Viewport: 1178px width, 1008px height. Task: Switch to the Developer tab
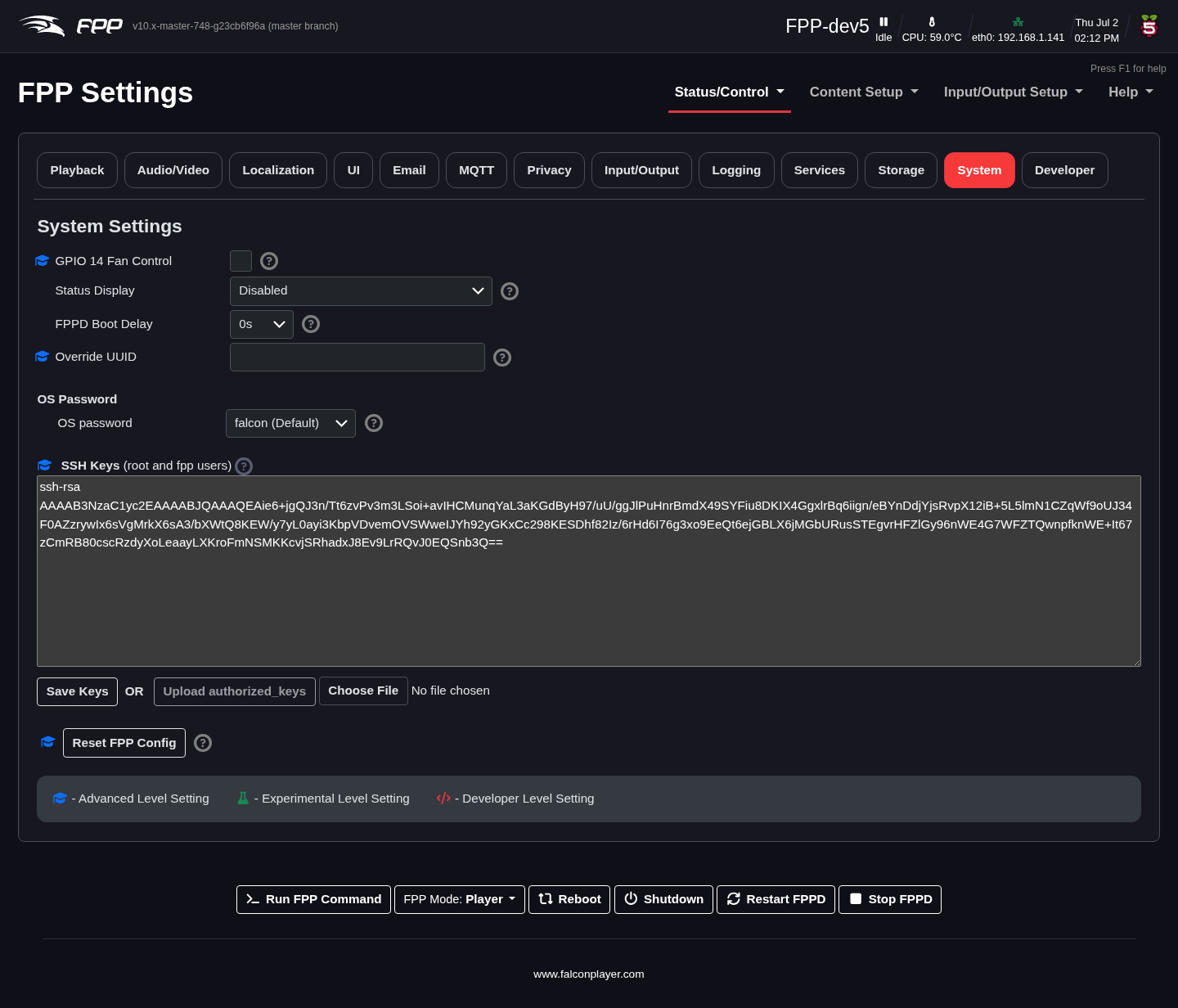coord(1064,170)
